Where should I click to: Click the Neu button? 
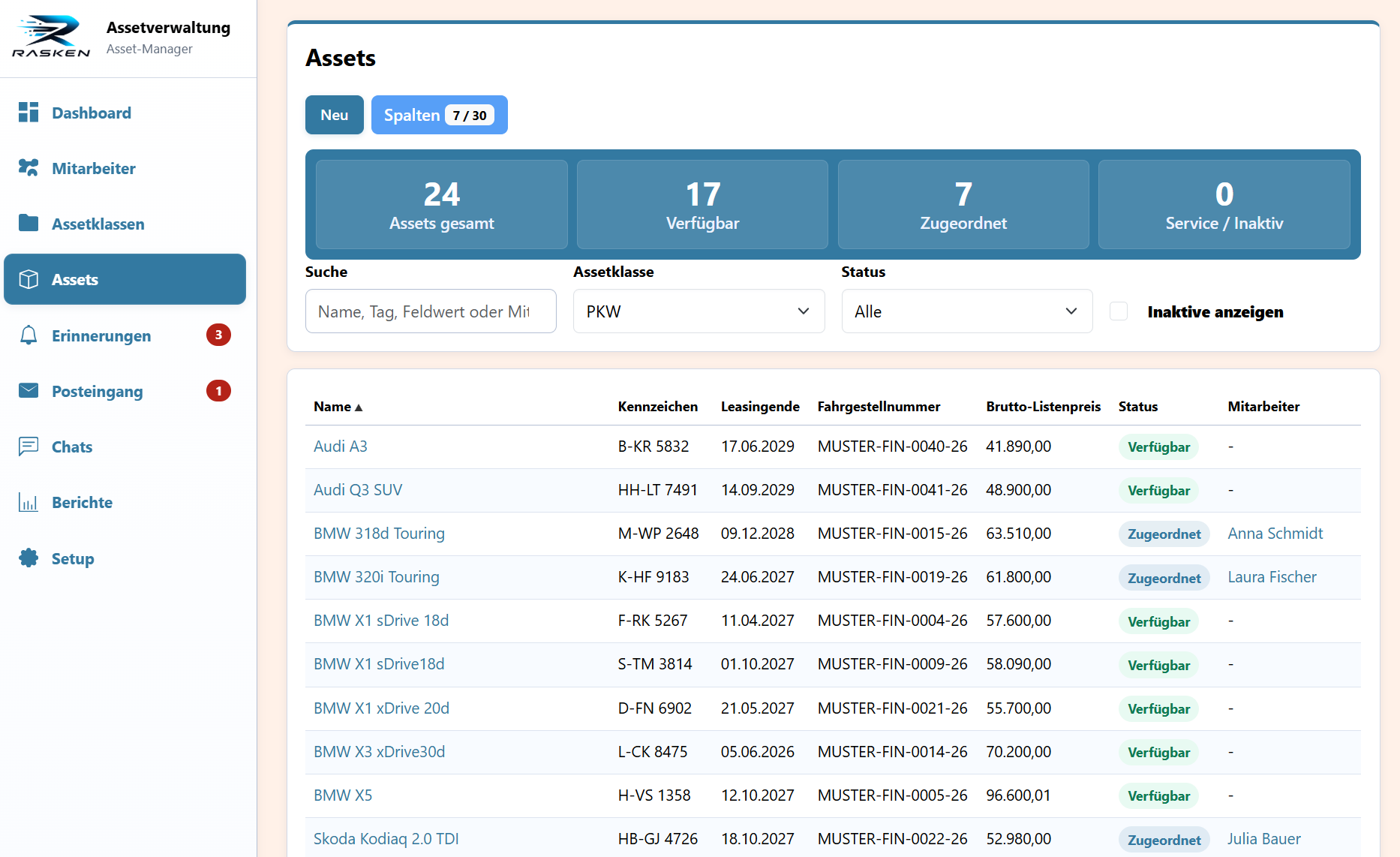335,115
